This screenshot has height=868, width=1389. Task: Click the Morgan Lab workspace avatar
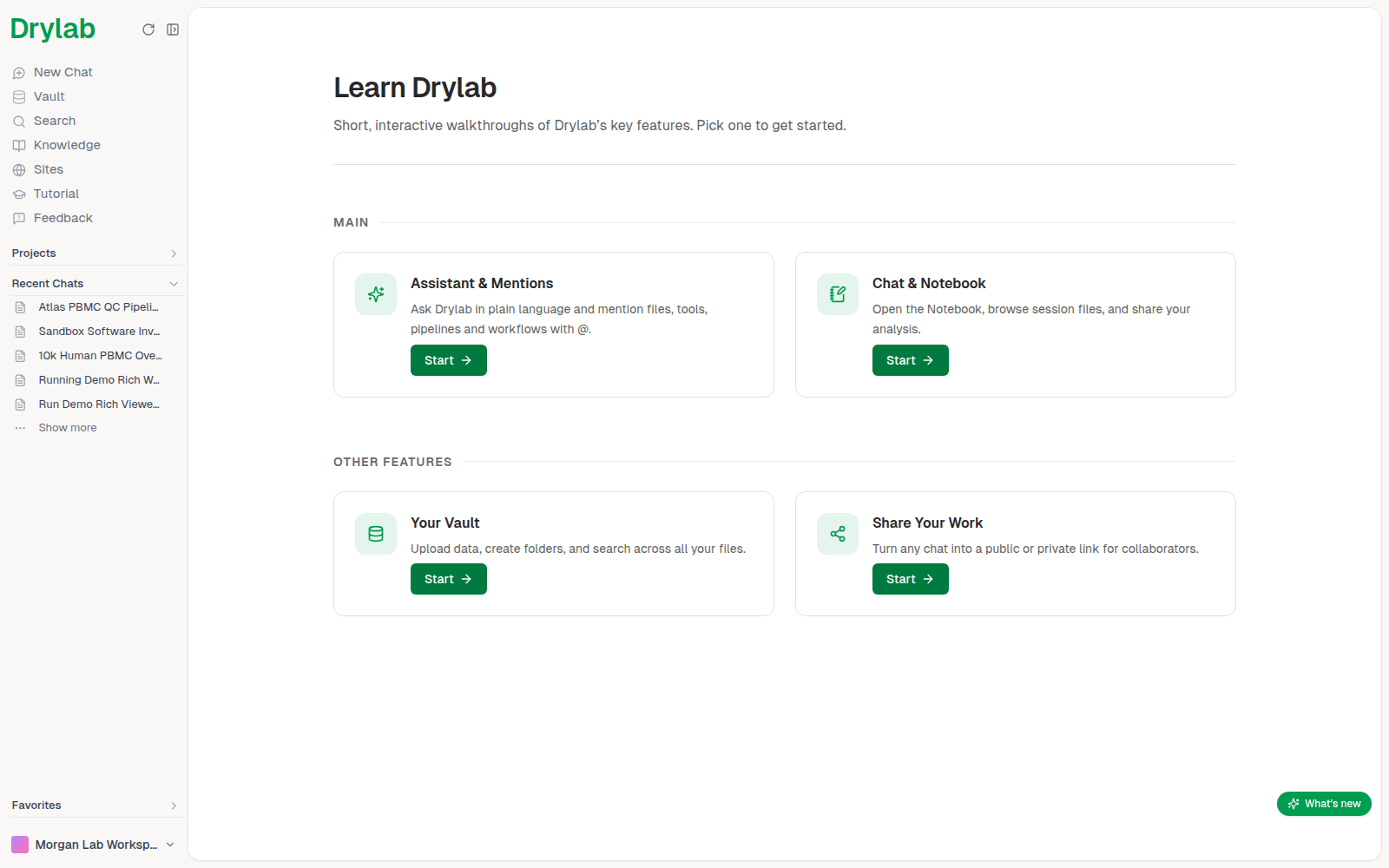click(20, 845)
